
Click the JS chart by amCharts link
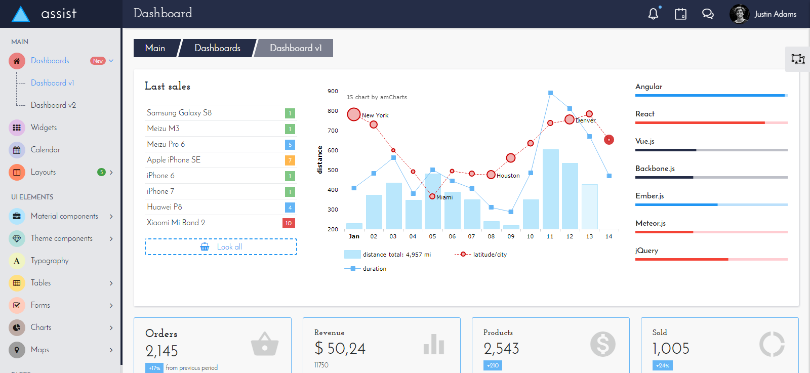click(x=377, y=97)
